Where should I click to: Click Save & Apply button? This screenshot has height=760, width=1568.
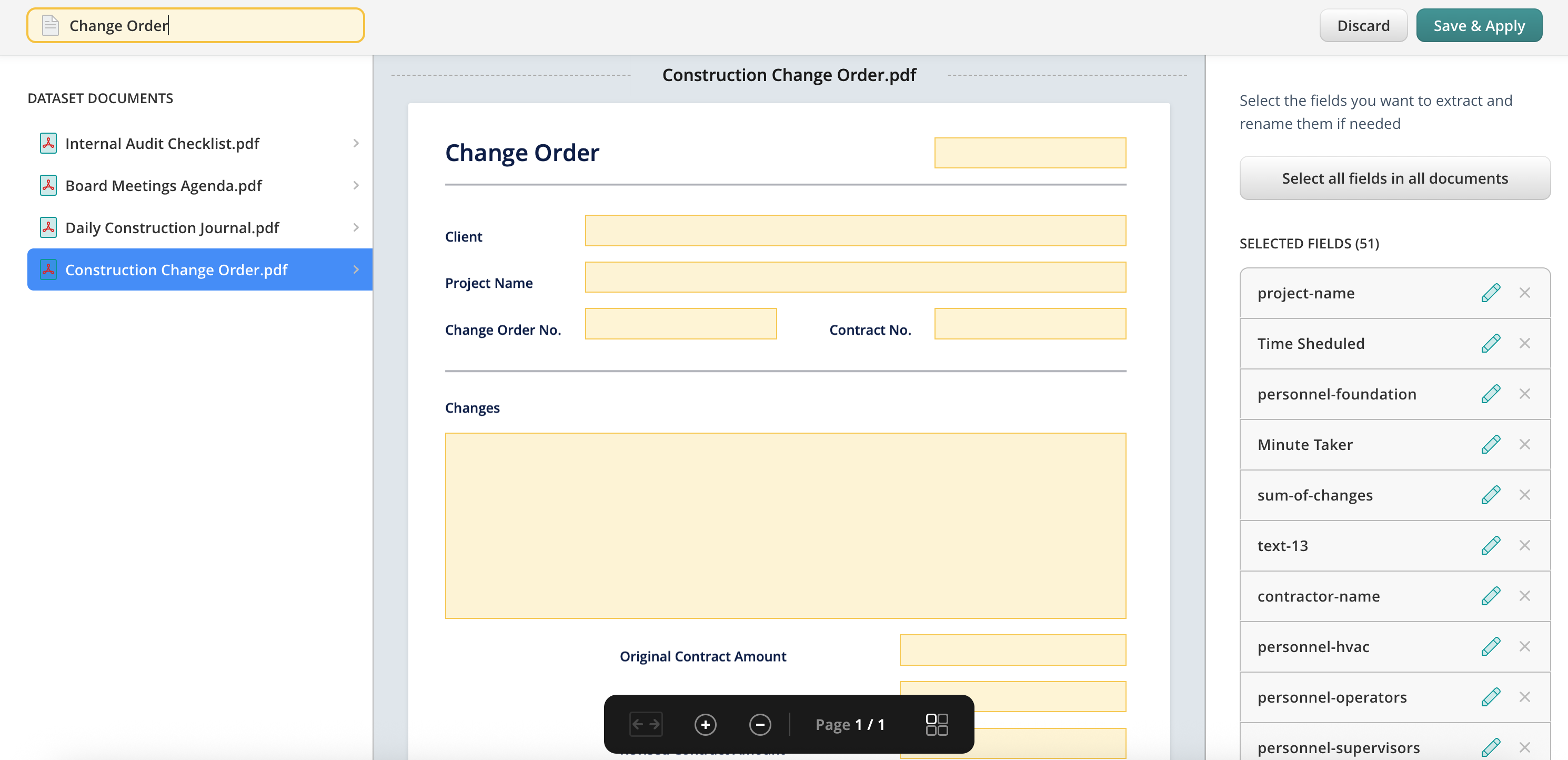point(1479,26)
